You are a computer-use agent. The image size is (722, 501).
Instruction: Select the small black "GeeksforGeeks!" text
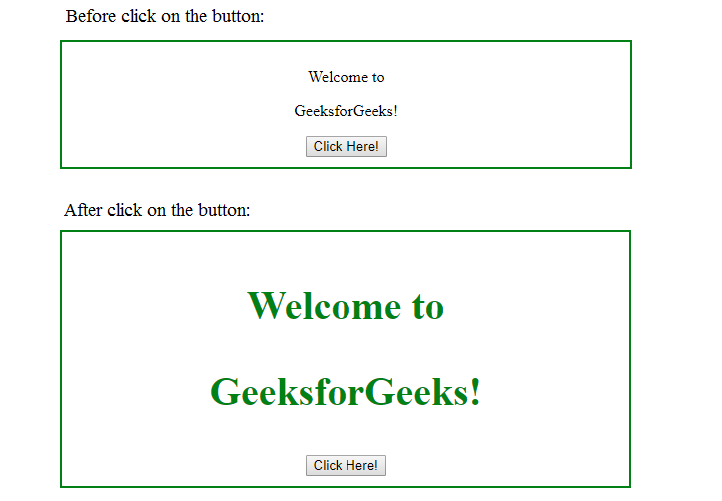tap(346, 111)
